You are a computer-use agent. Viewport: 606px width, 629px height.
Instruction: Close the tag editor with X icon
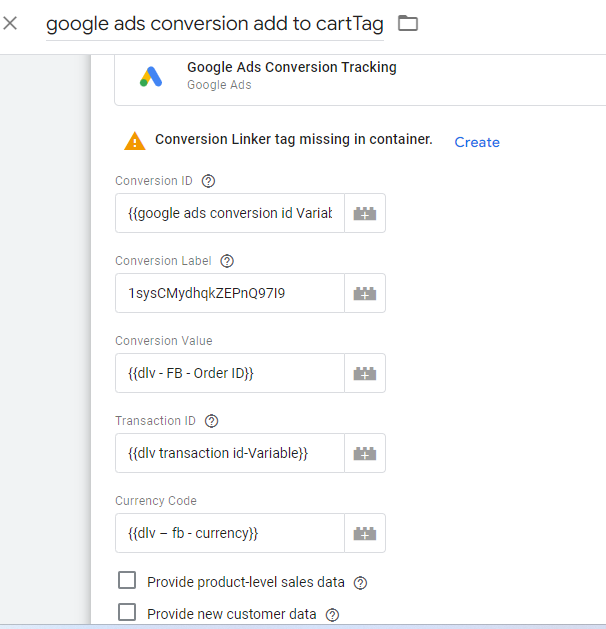[11, 23]
